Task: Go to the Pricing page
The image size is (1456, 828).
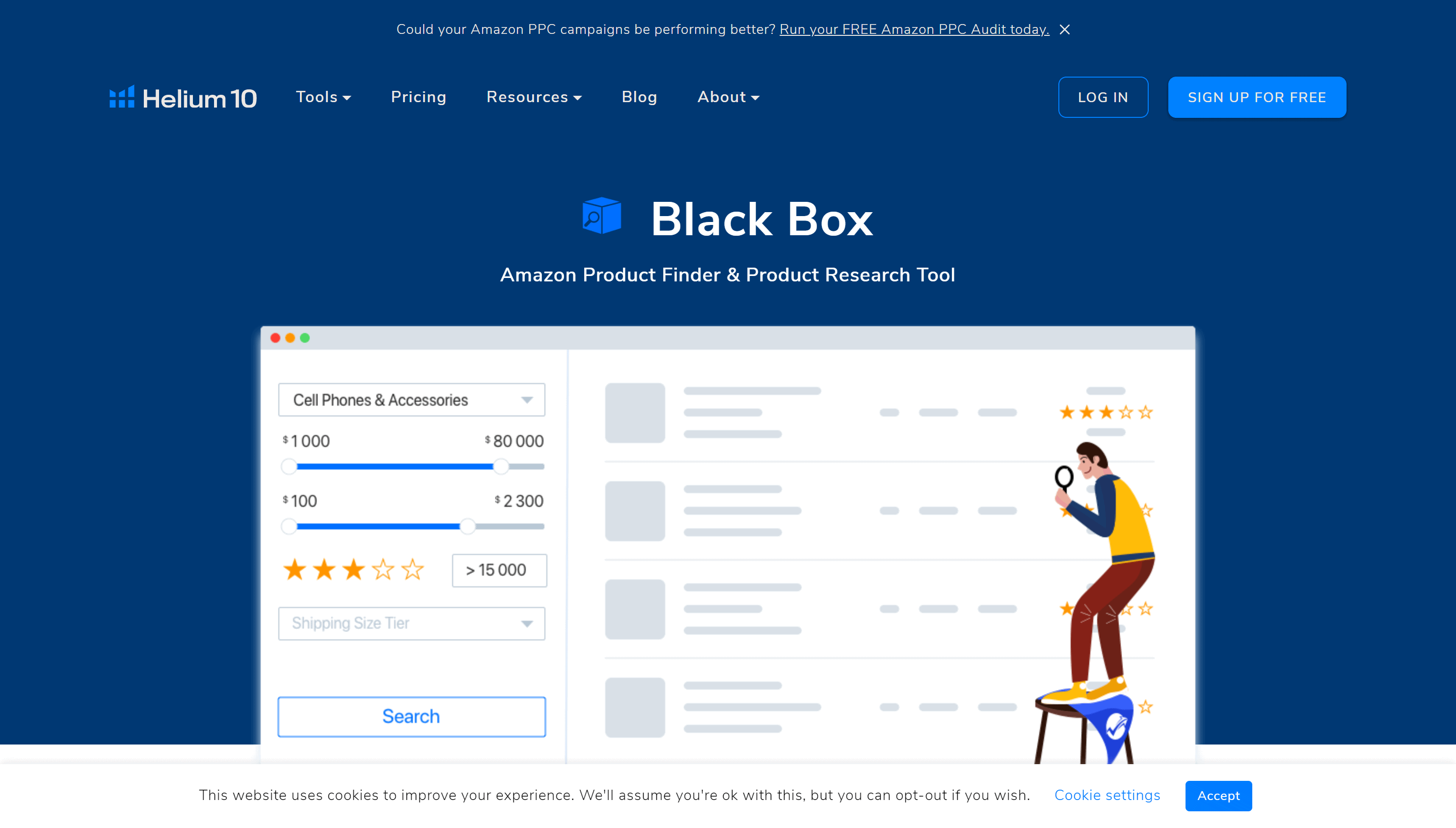Action: click(x=418, y=97)
